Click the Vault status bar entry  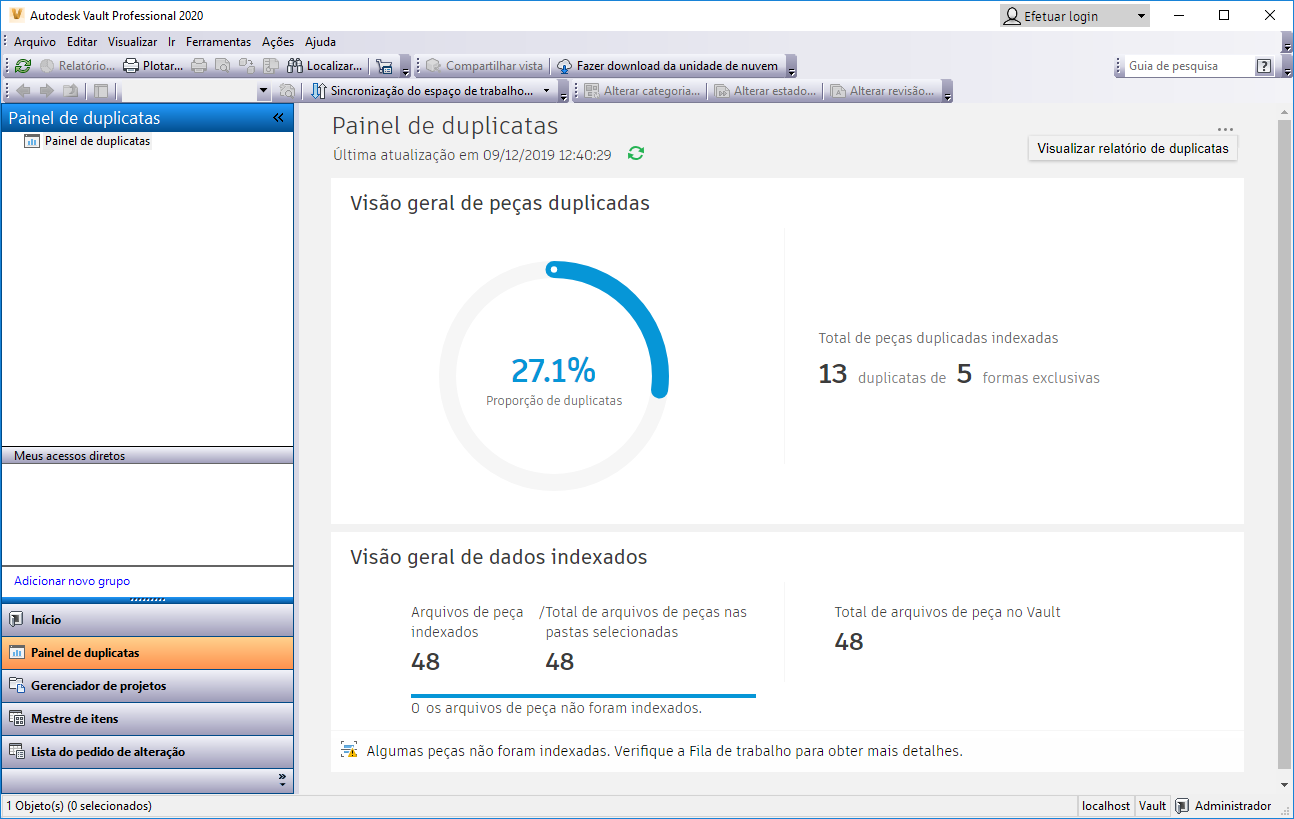[1153, 806]
